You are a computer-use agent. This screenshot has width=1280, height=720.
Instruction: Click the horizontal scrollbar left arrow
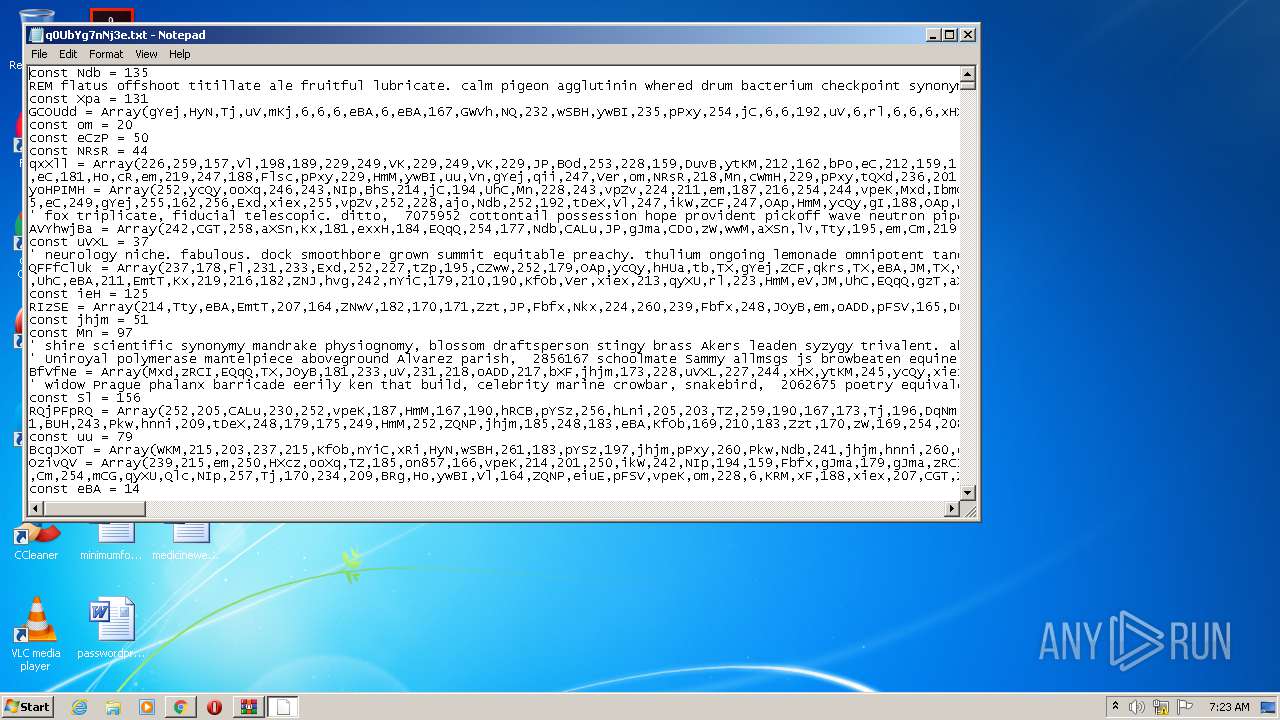(36, 509)
